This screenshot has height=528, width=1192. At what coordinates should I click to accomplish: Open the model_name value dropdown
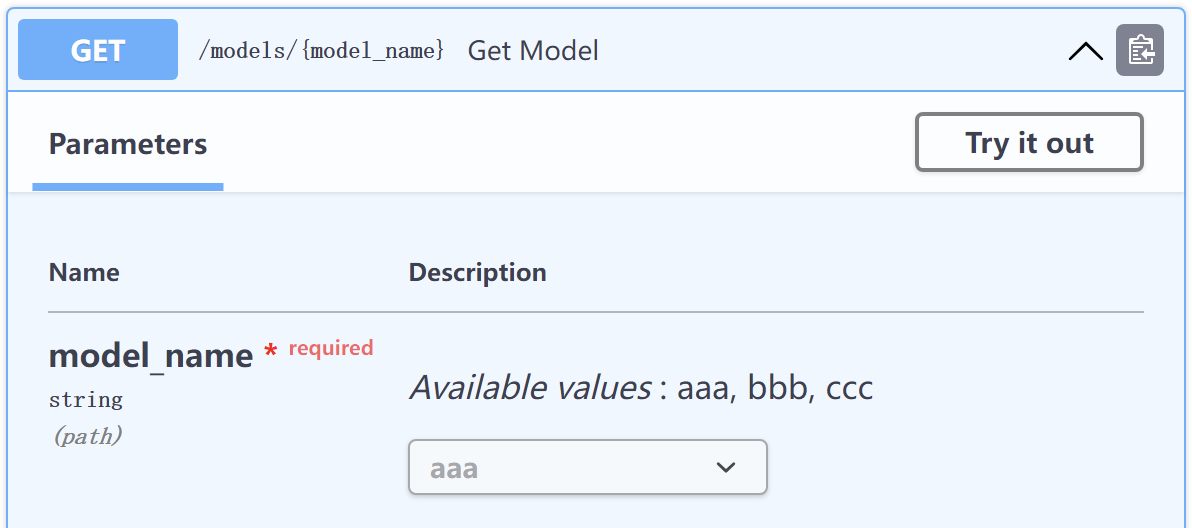point(587,467)
